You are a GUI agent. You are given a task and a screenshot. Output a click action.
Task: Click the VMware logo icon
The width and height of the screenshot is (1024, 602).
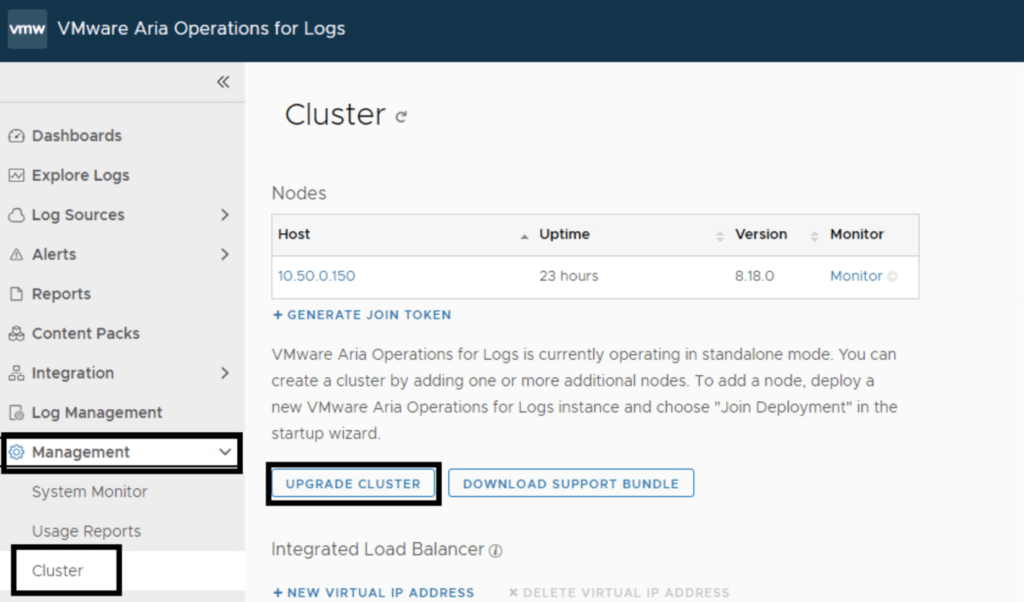click(x=27, y=29)
